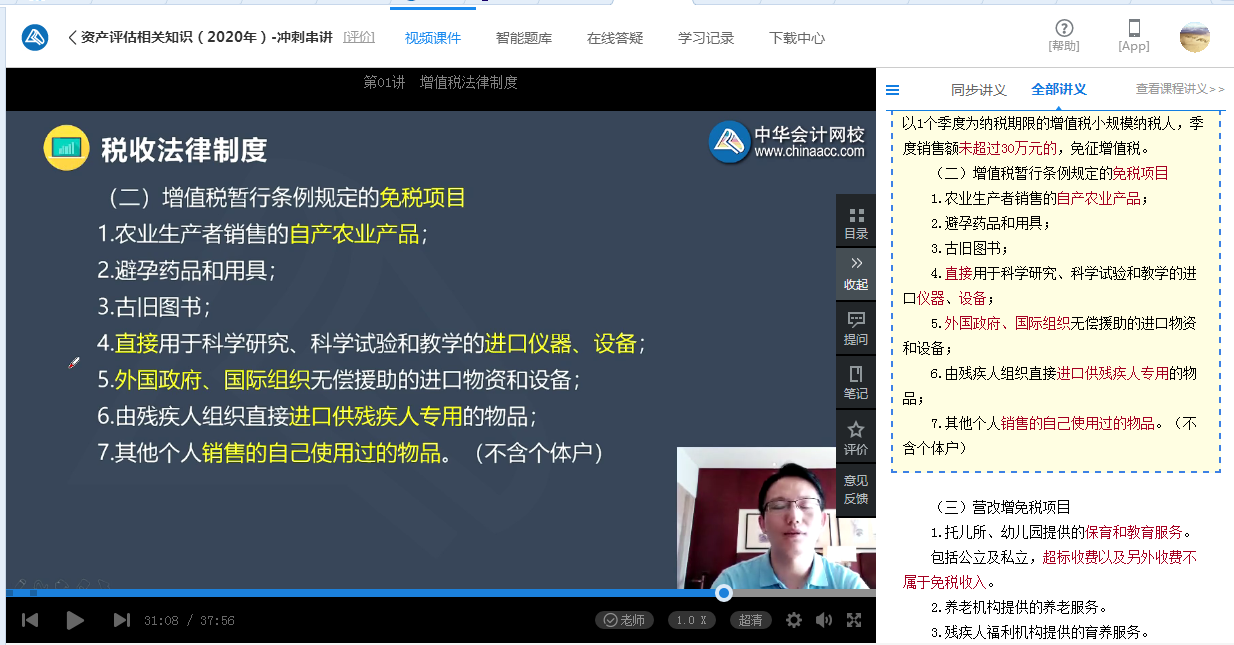Screen dimensions: 1234x645
Task: Open the 评价 rating panel
Action: 856,438
